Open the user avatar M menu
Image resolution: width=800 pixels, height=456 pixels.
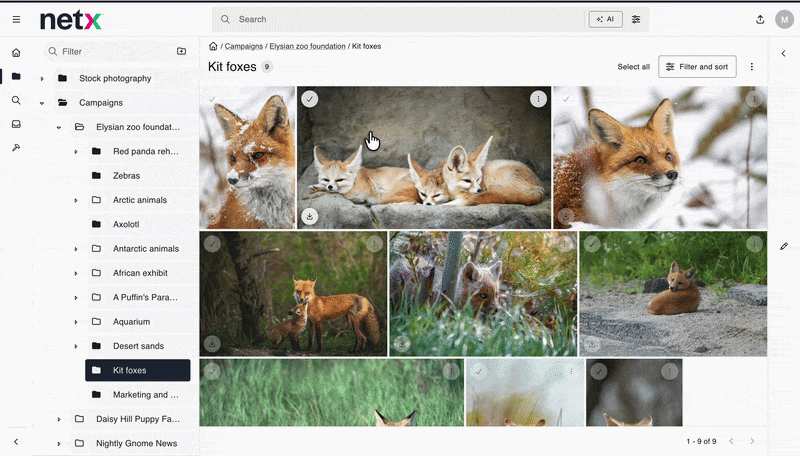coord(784,19)
